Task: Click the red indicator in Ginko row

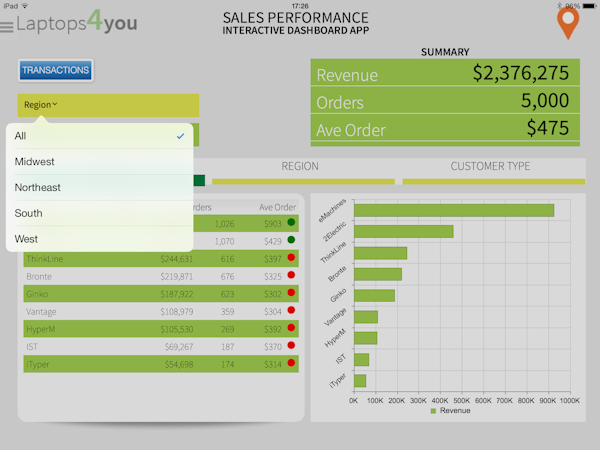Action: 291,293
